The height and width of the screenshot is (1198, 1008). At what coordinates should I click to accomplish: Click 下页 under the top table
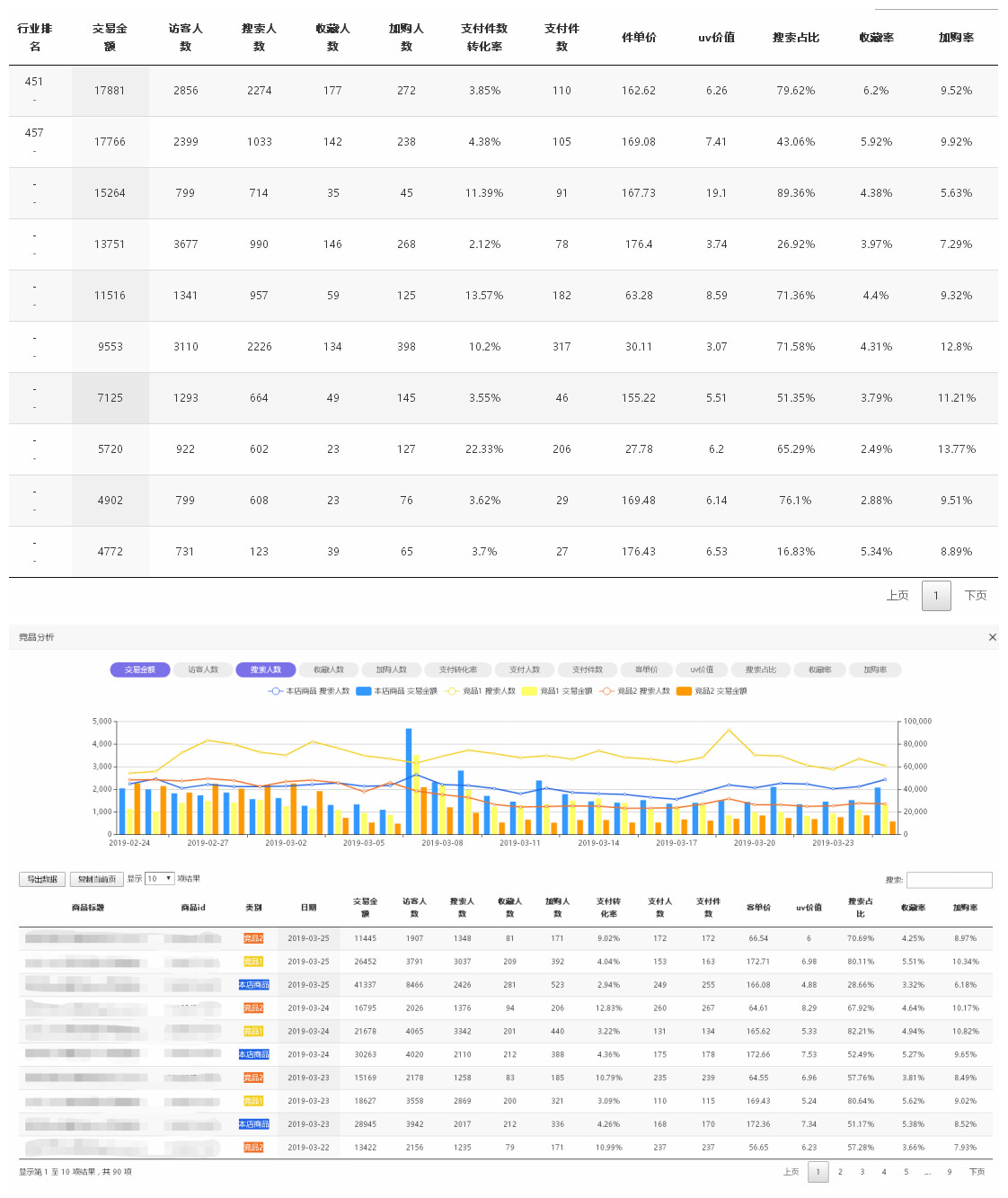coord(976,595)
